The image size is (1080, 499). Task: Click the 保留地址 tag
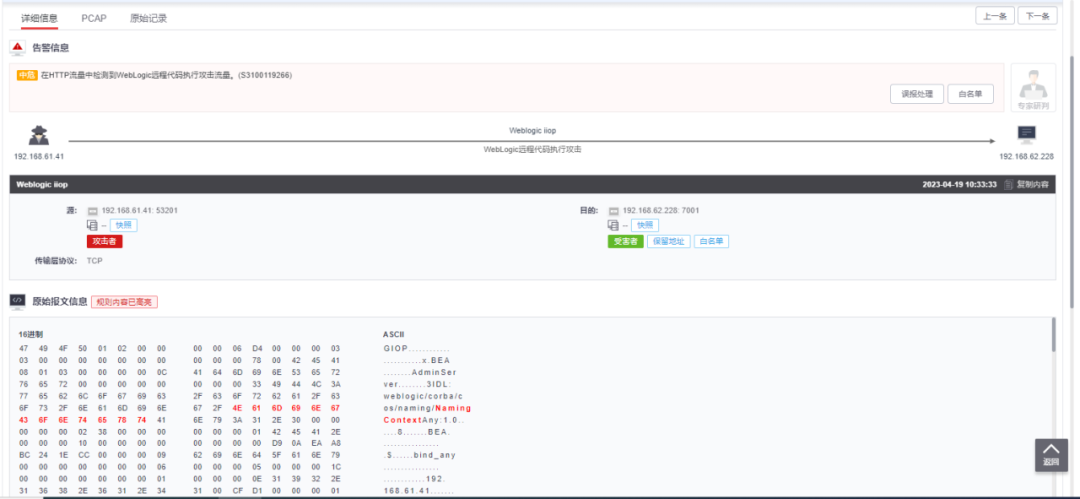pos(668,242)
